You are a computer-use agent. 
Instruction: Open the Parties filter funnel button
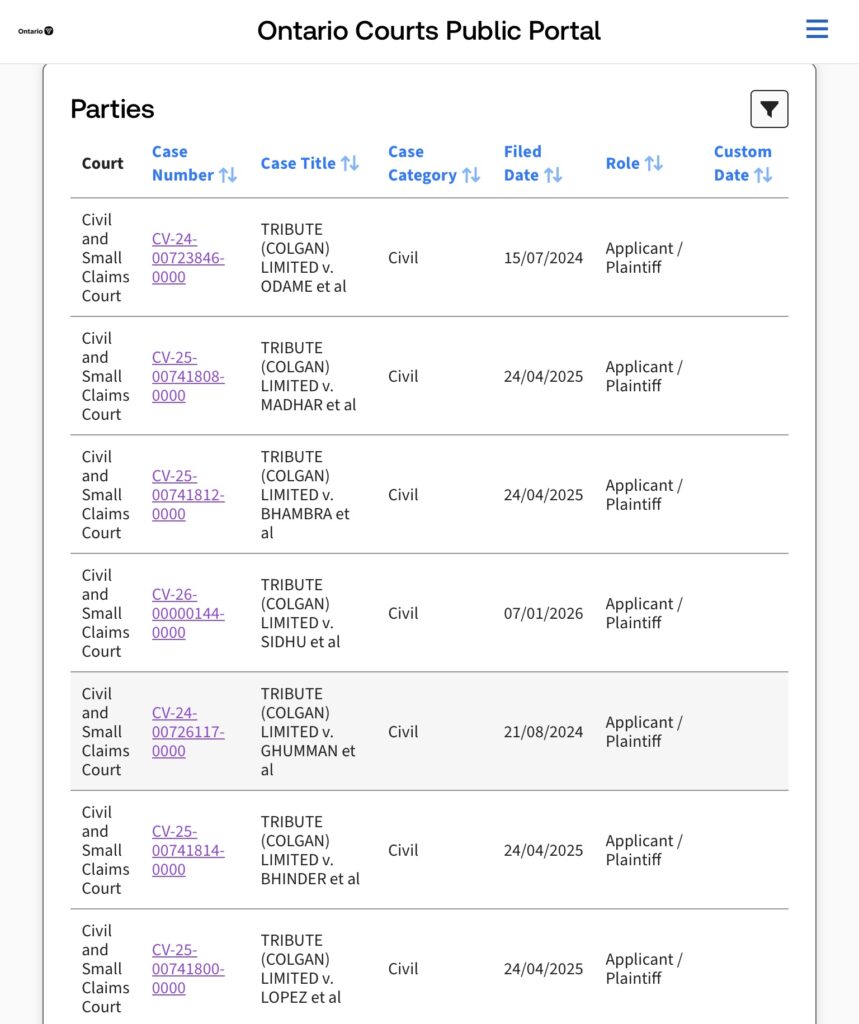pos(769,109)
